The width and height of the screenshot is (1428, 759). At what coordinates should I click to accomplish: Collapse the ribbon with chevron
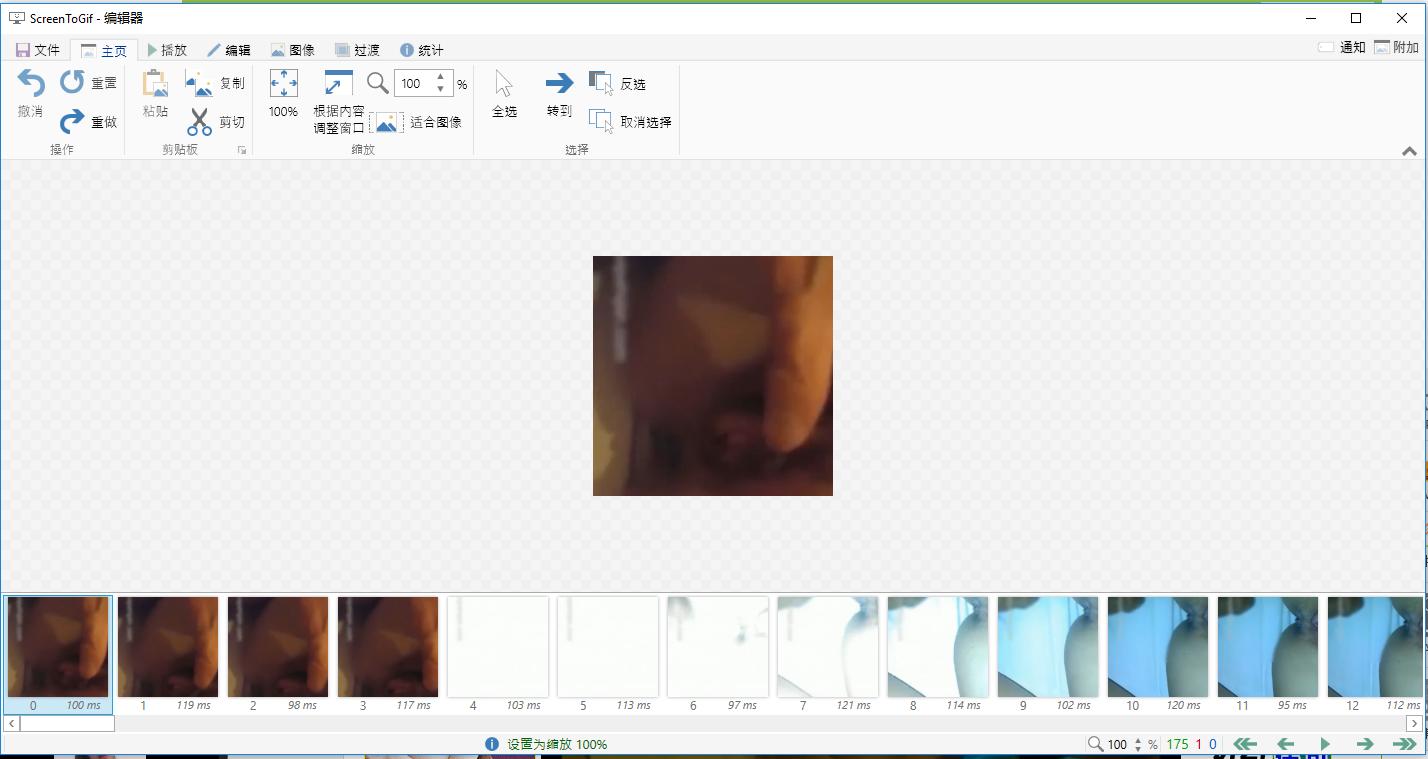(x=1409, y=151)
